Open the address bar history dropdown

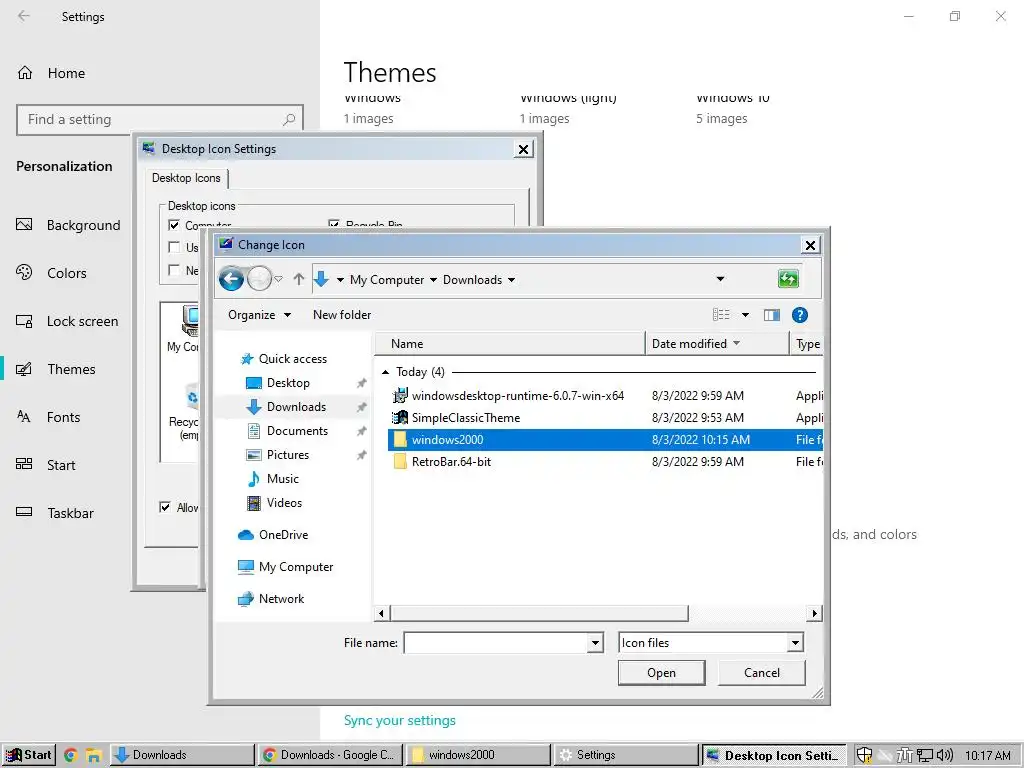[720, 280]
